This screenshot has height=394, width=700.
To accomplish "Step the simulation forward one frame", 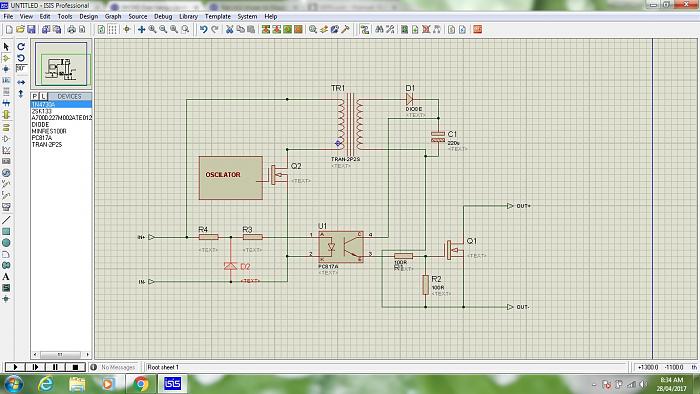I will coord(35,367).
